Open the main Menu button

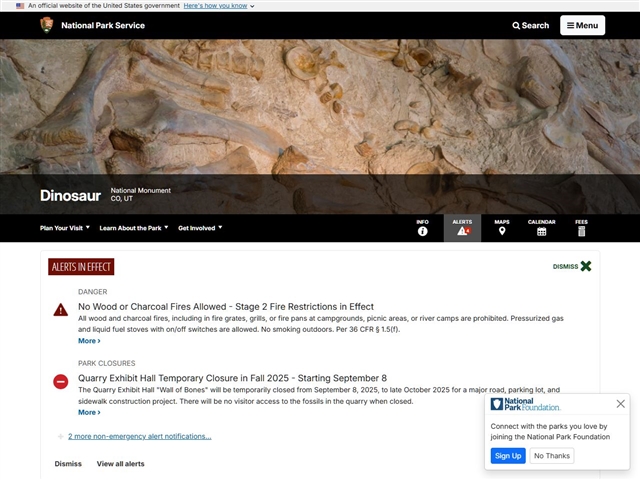(582, 25)
